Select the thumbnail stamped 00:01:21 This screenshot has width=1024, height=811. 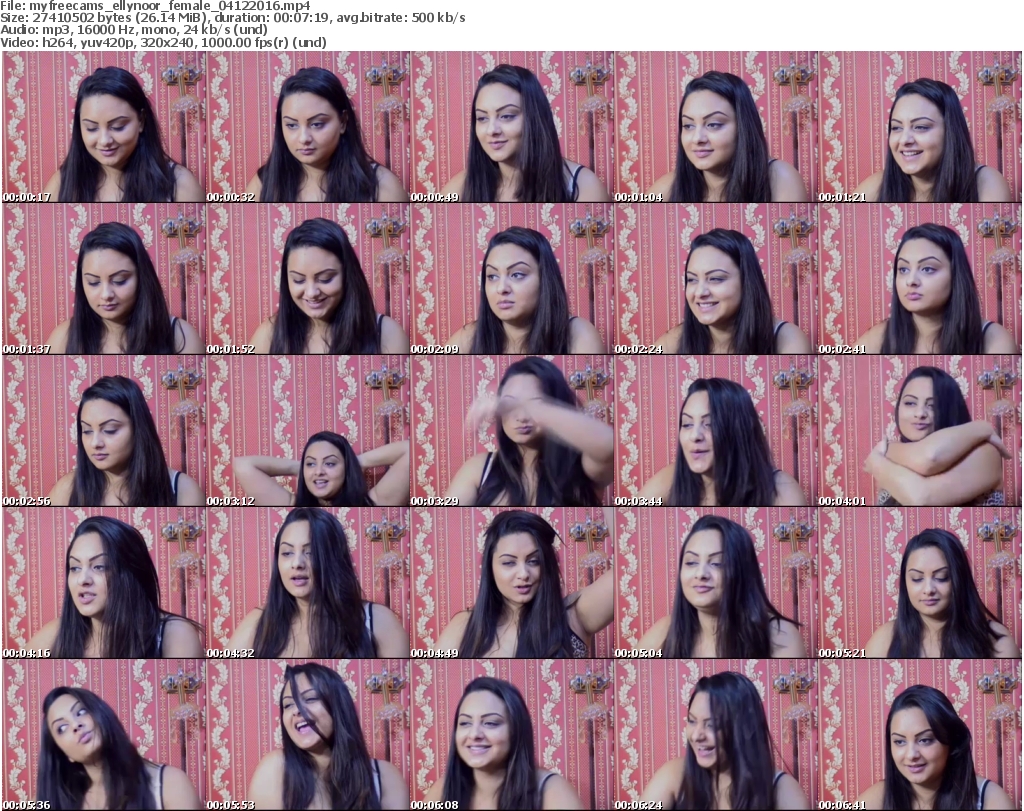click(x=920, y=127)
